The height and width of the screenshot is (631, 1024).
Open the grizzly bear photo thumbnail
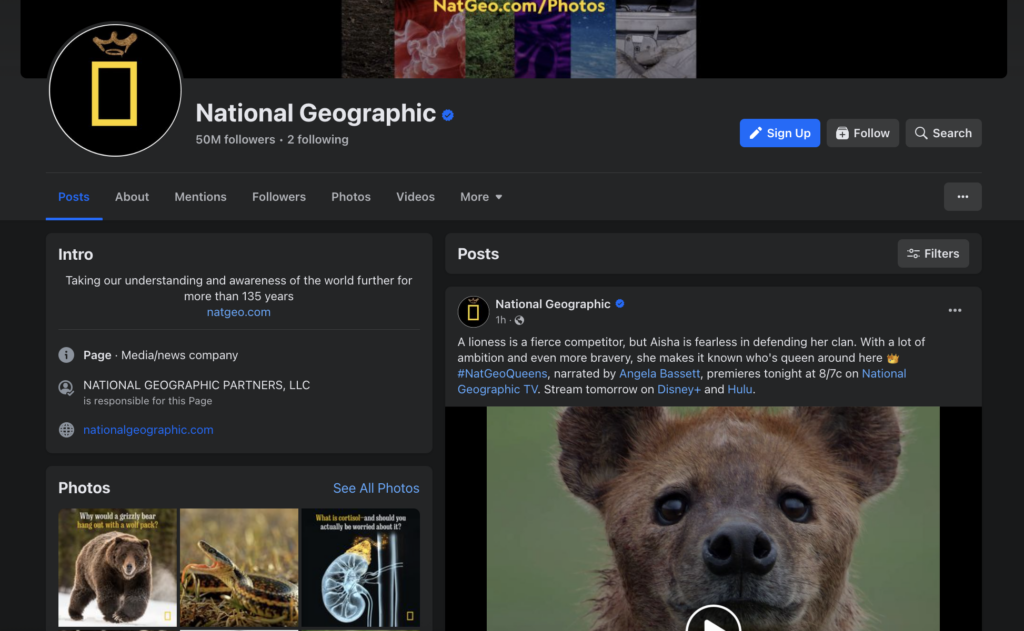117,567
